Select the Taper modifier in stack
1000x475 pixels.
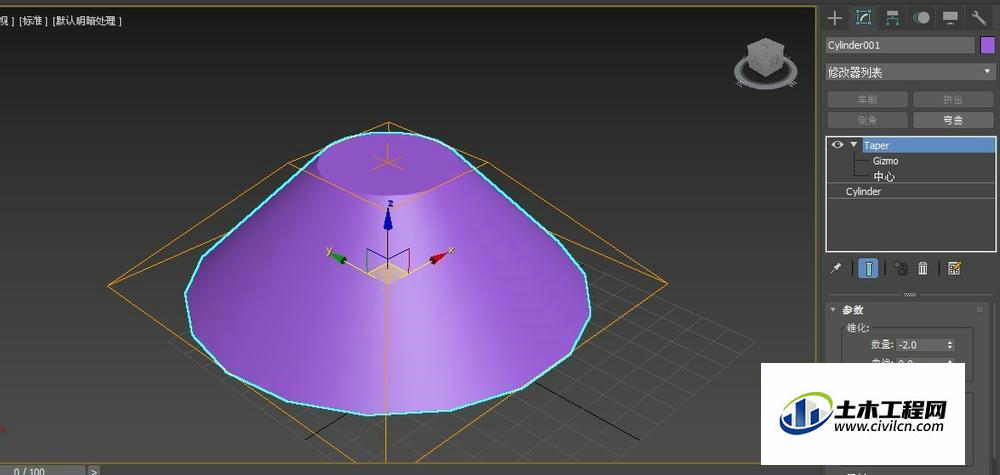tap(928, 145)
